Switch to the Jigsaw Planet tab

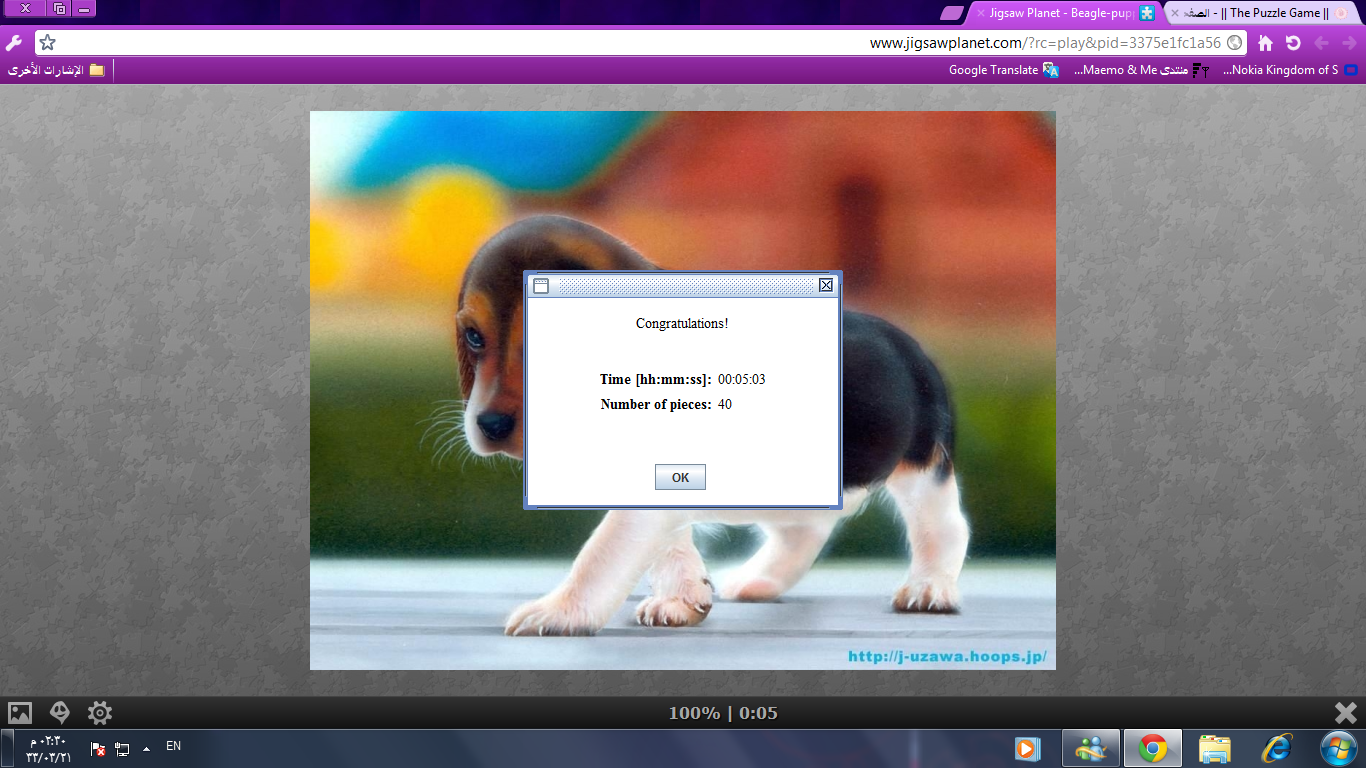click(x=1060, y=13)
